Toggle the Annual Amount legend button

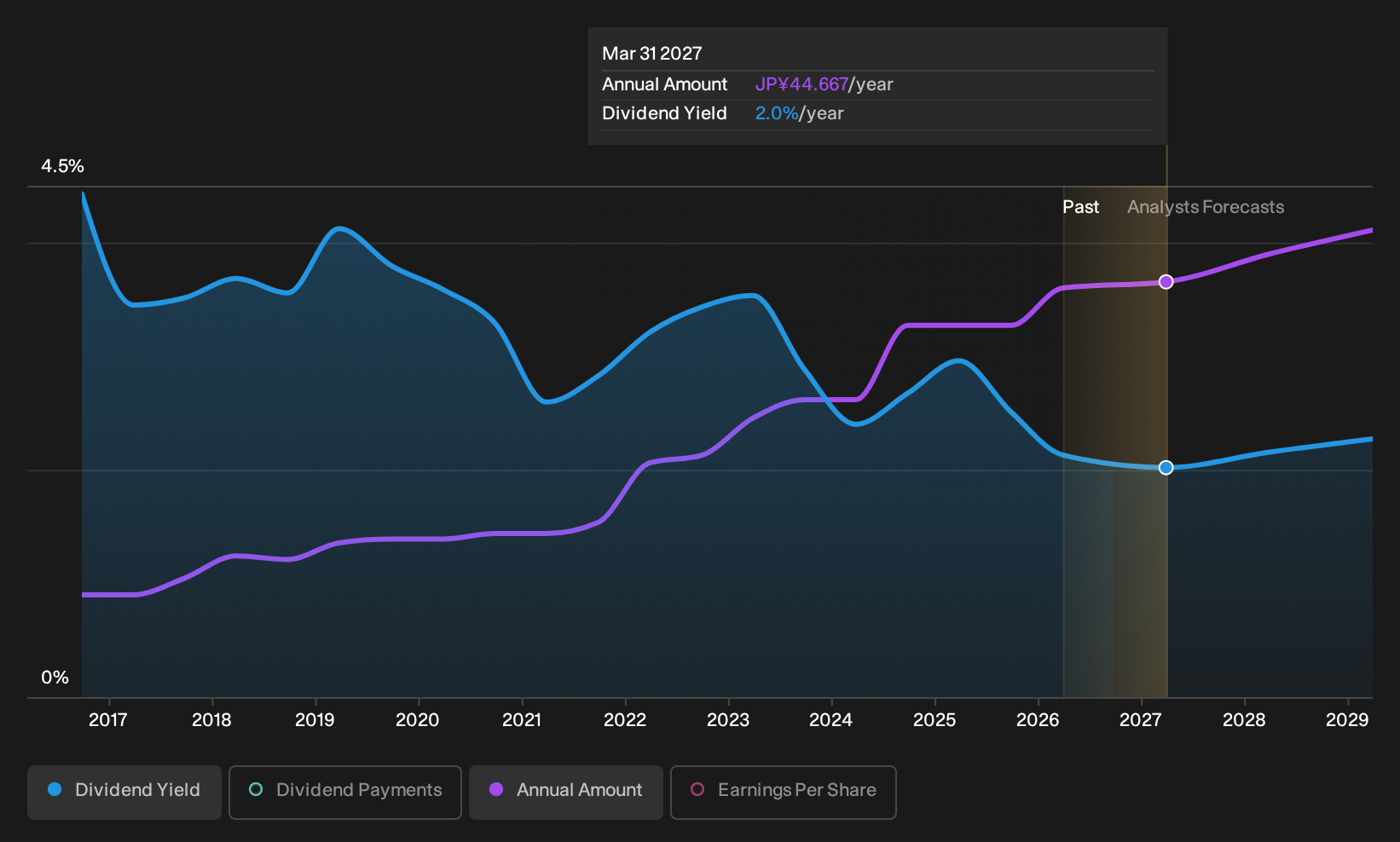(566, 792)
